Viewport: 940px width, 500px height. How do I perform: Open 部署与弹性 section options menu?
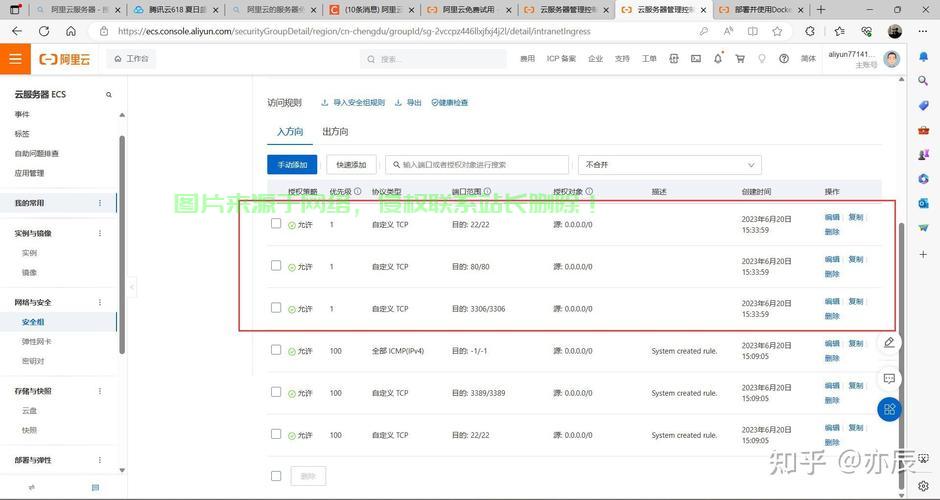(100, 460)
